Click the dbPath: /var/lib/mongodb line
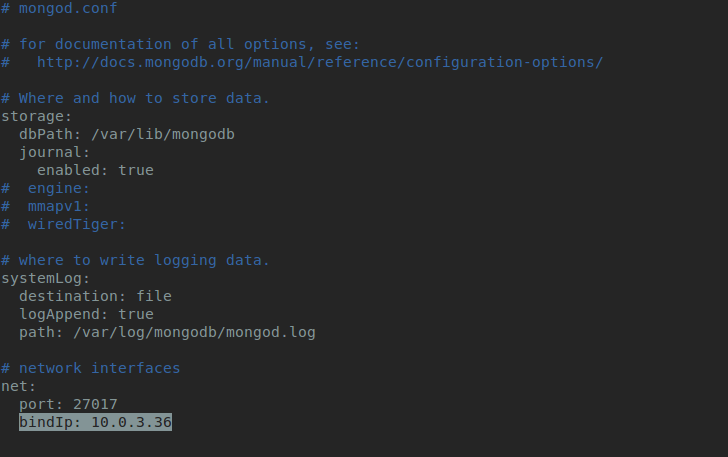Viewport: 728px width, 457px height. click(127, 134)
